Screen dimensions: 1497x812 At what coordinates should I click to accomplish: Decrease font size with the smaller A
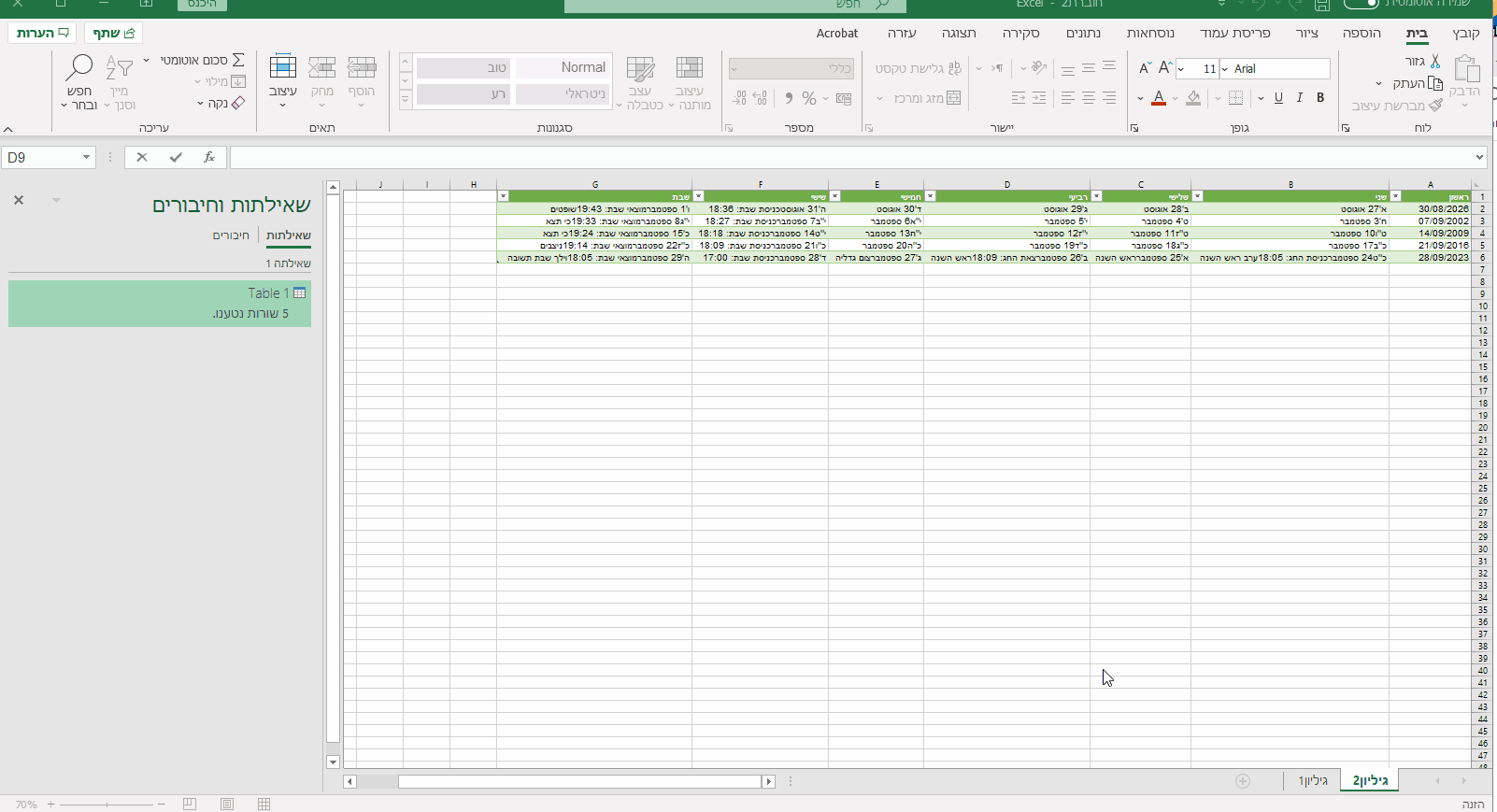click(x=1145, y=68)
